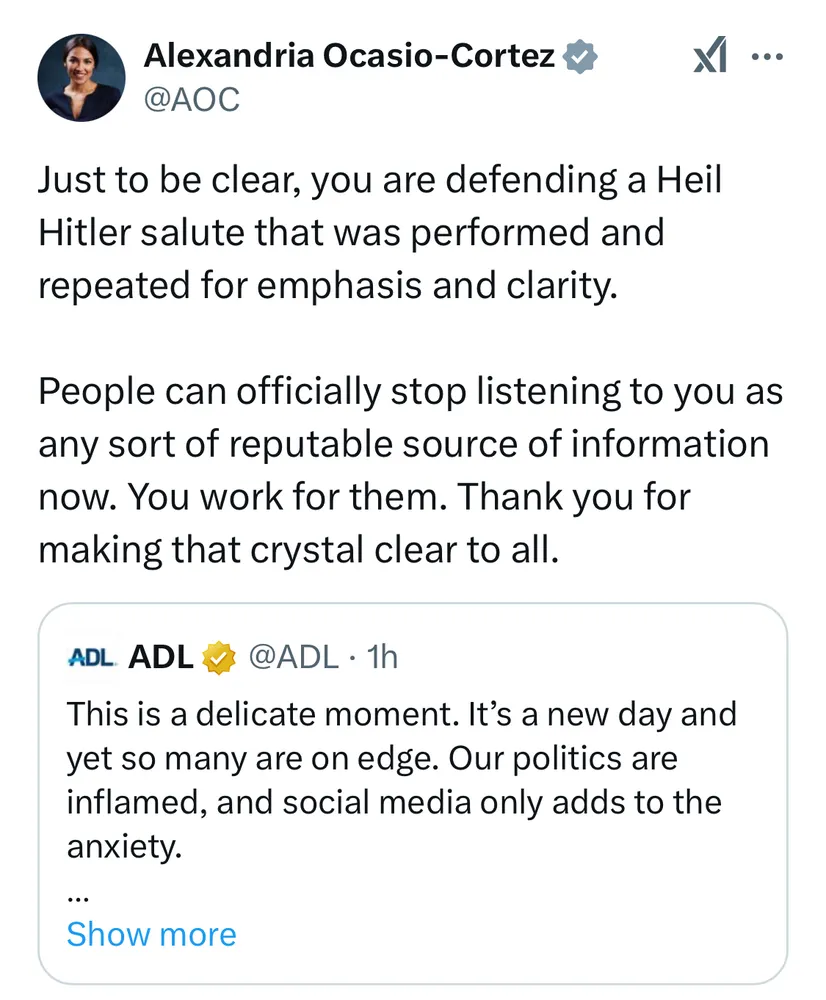Click the line 'making that crystal clear to all.'

click(x=295, y=549)
